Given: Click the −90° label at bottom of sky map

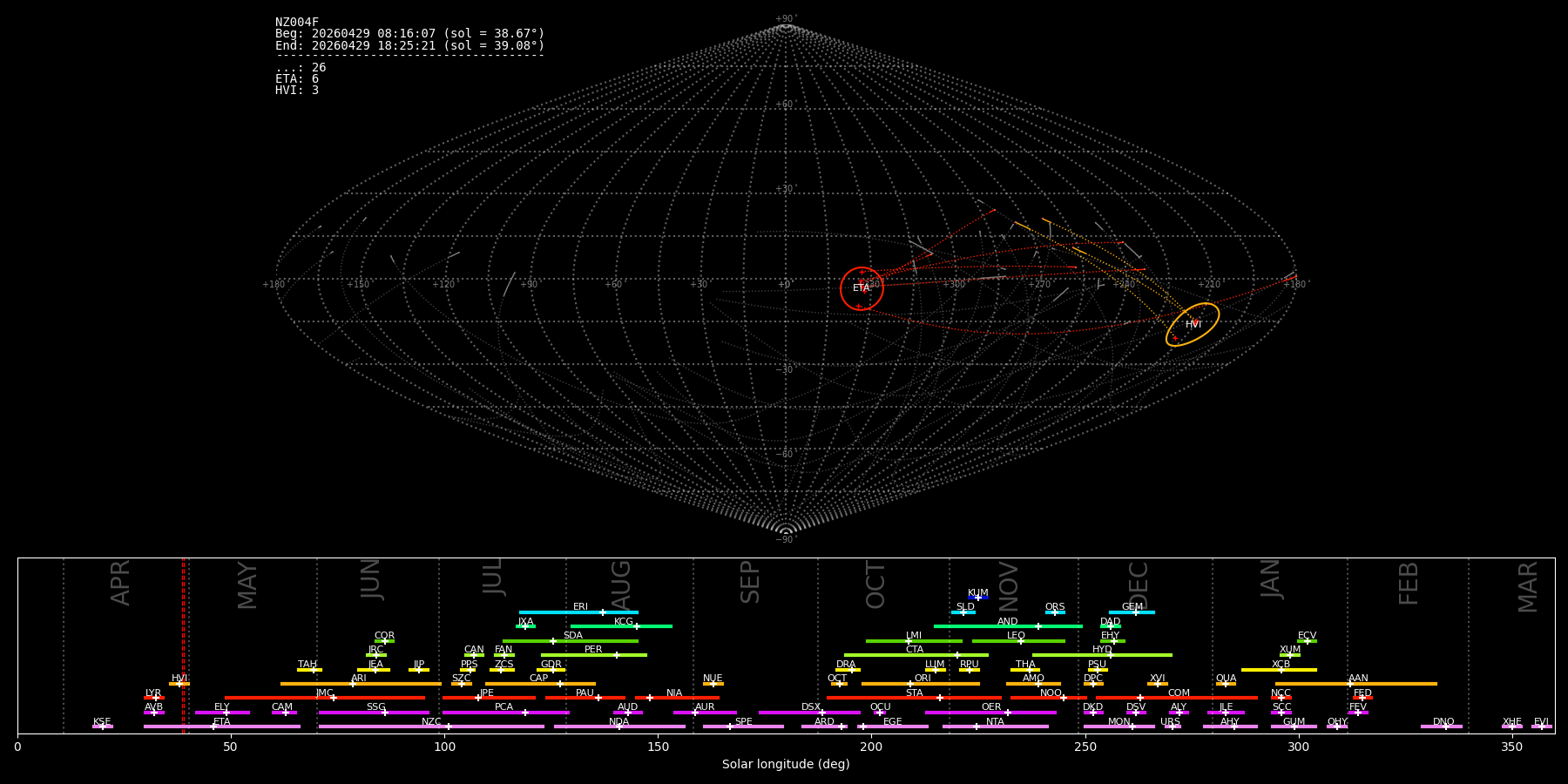Looking at the screenshot, I should click(786, 539).
